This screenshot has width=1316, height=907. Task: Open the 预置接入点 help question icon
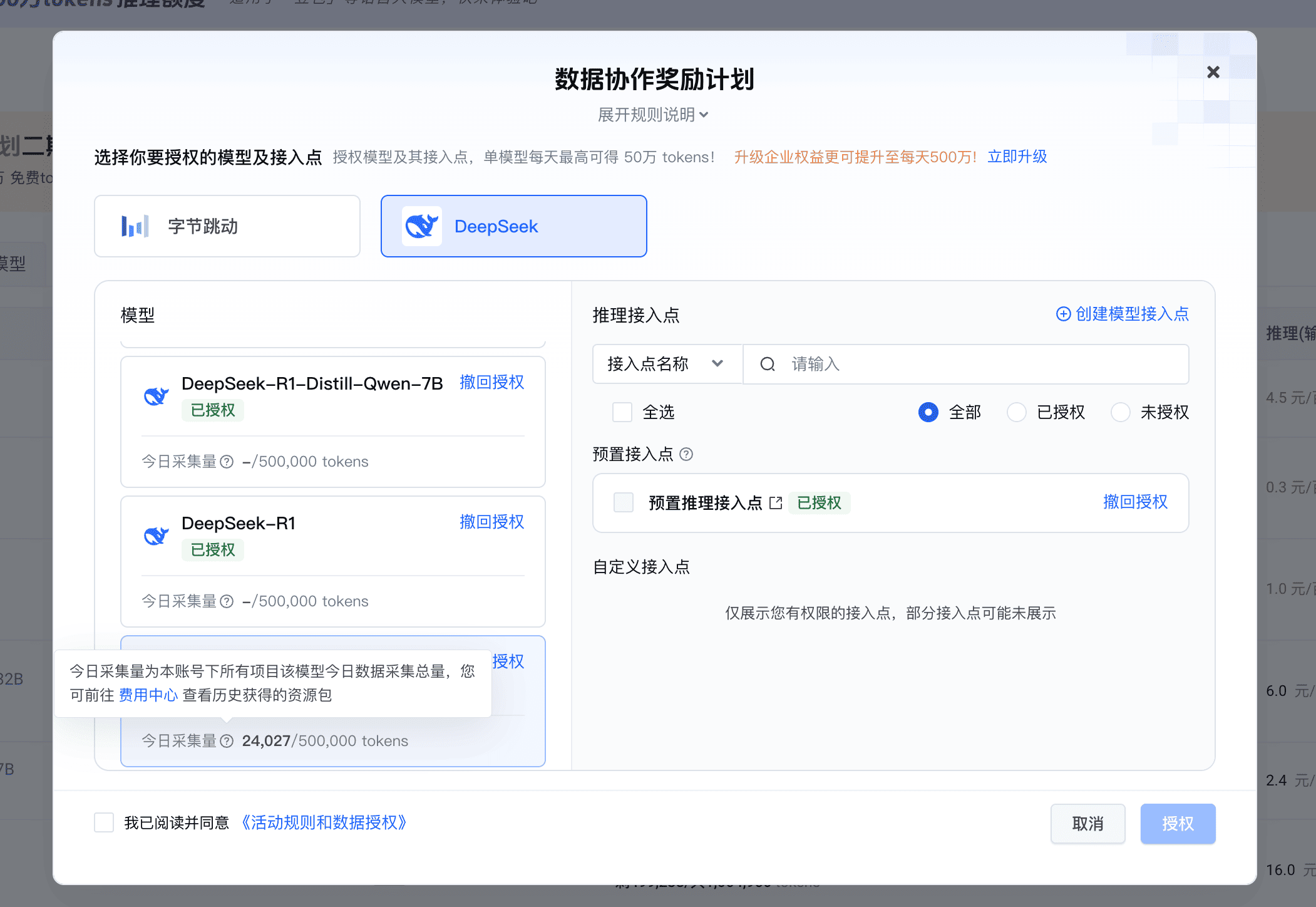click(686, 454)
